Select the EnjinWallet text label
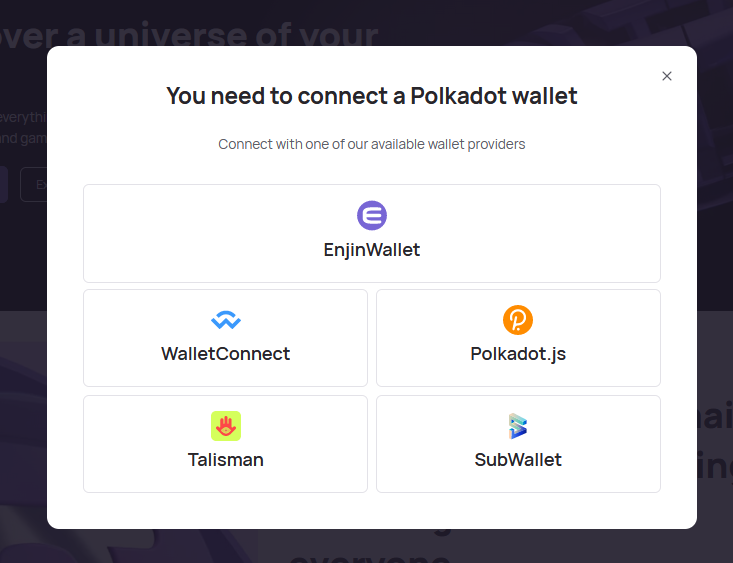This screenshot has width=733, height=563. coord(372,250)
